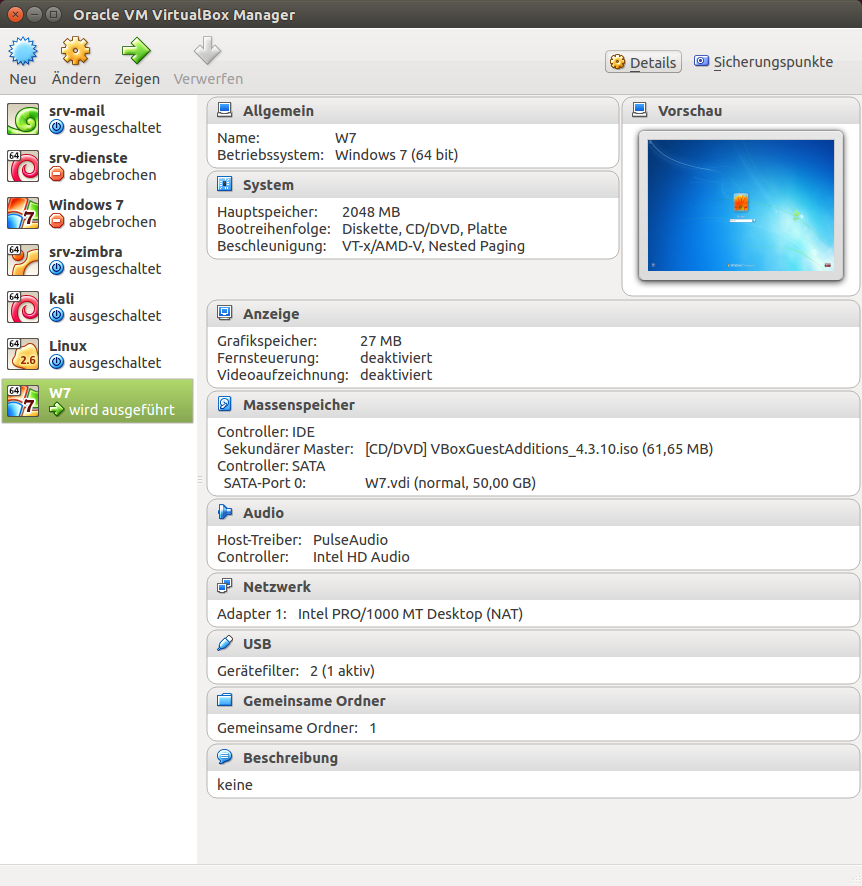This screenshot has width=862, height=886.
Task: Click the 'PulseAudio' host driver value
Action: 350,540
